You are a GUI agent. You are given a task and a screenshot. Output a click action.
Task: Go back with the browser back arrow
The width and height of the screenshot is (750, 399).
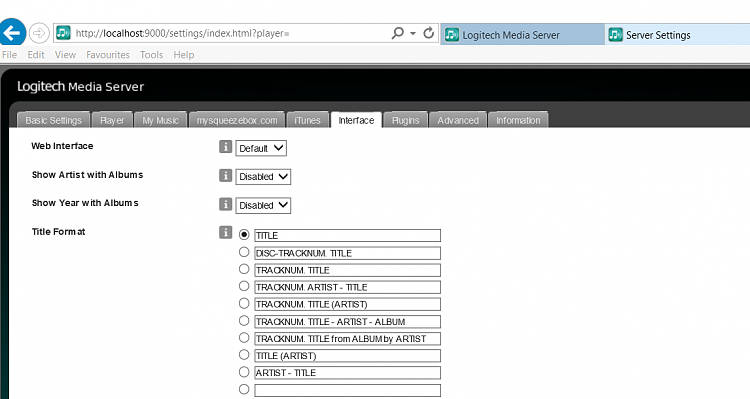pos(12,33)
